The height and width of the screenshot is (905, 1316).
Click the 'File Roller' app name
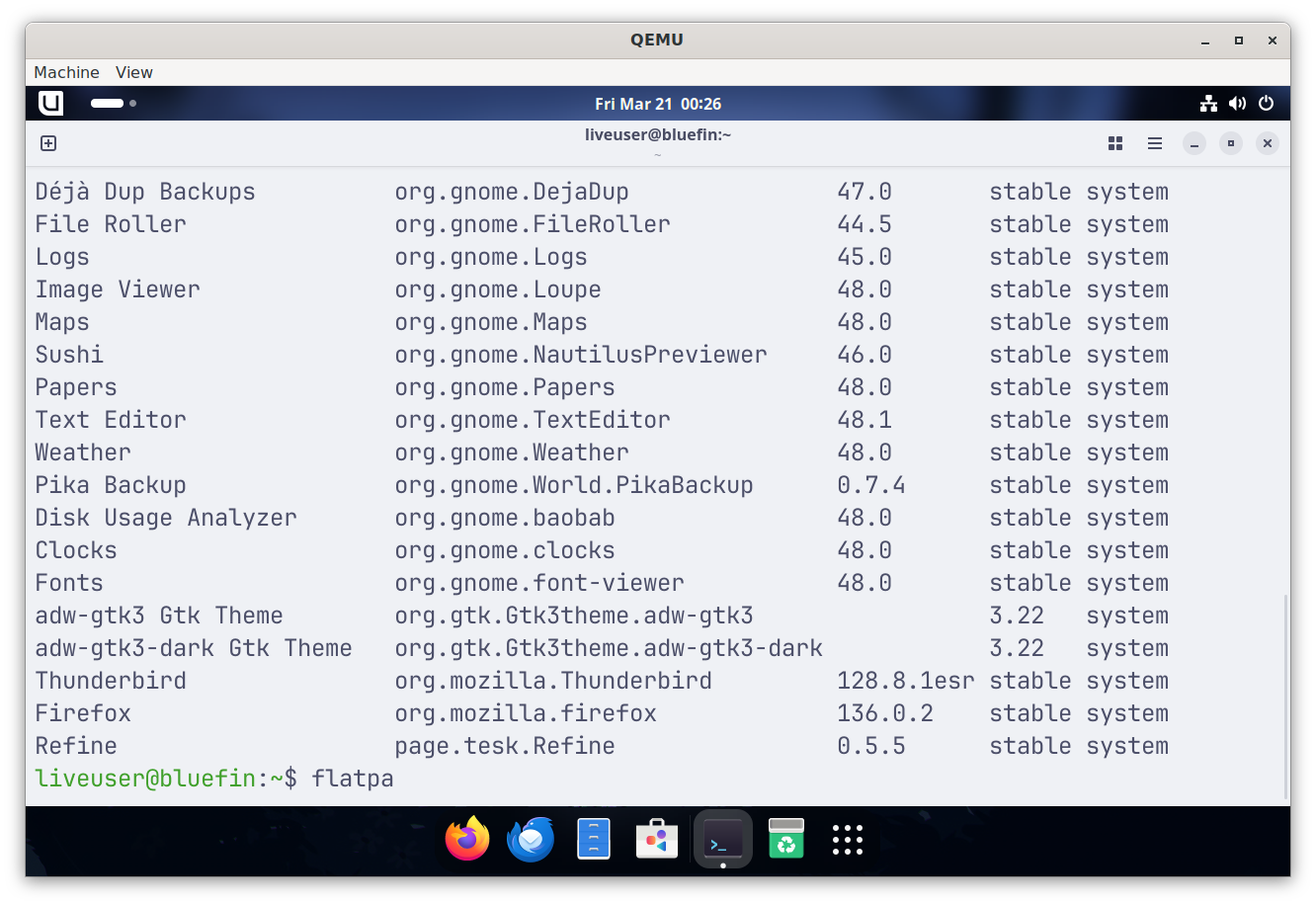click(x=111, y=224)
